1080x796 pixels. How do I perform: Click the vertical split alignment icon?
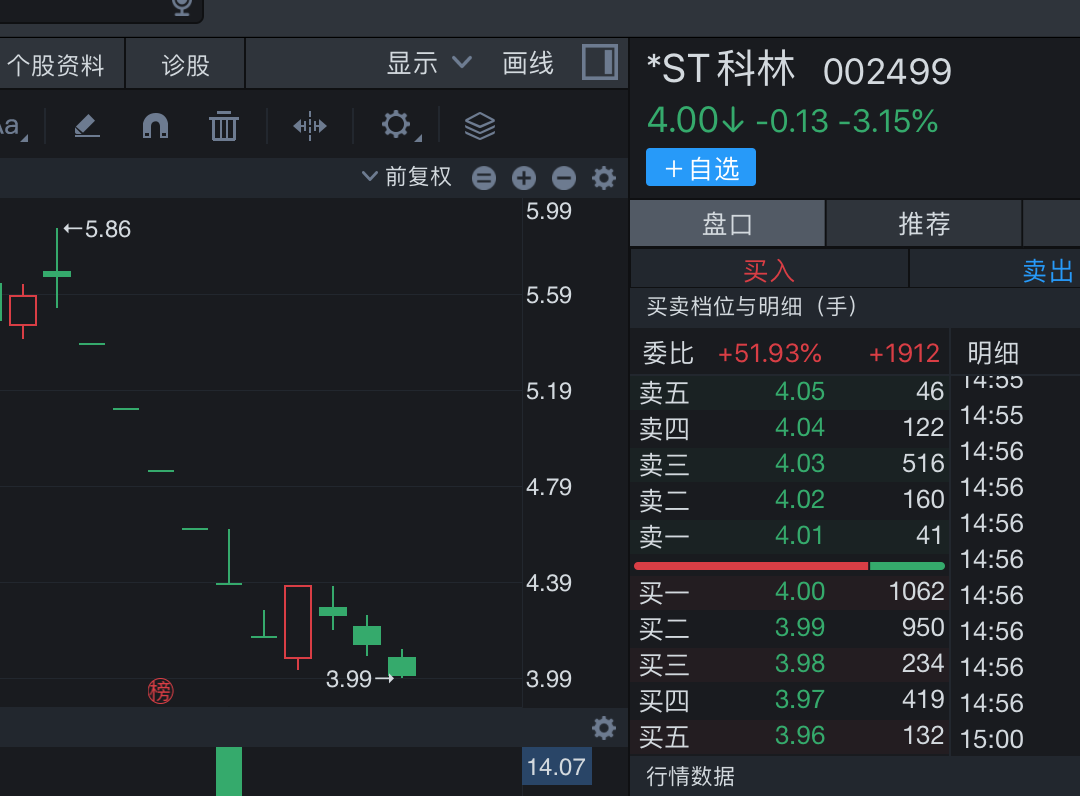pos(310,126)
